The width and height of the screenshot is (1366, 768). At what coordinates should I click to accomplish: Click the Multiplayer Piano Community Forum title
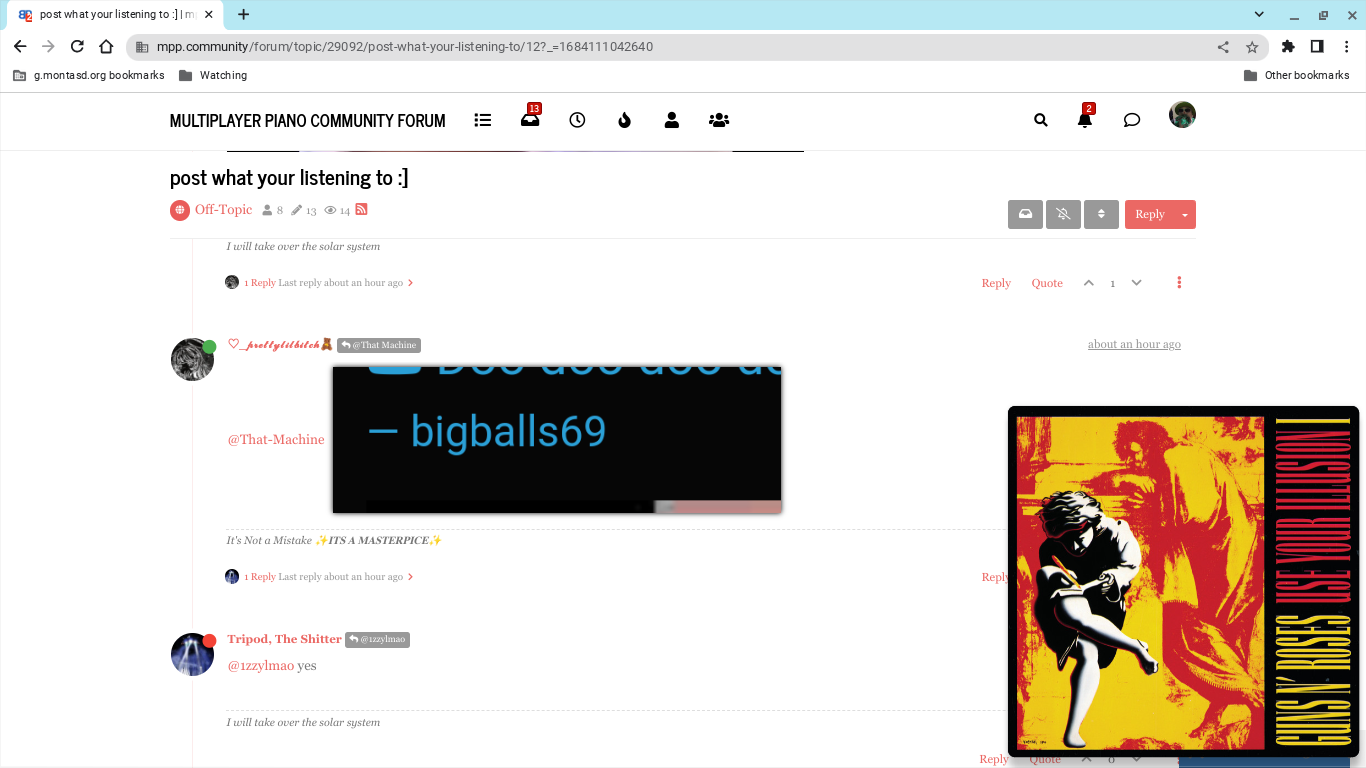(x=307, y=120)
